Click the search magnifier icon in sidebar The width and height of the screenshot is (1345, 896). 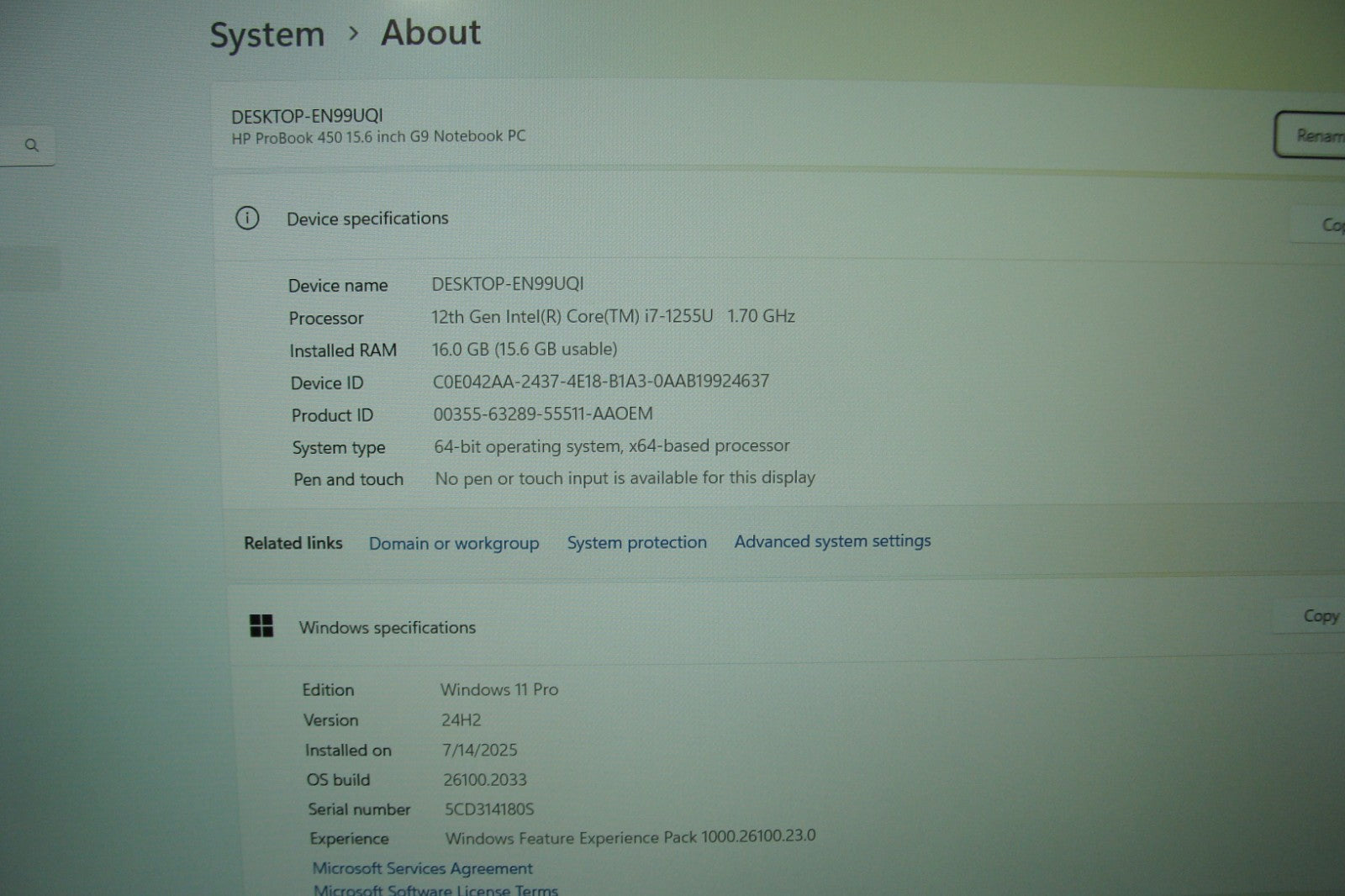pos(32,145)
